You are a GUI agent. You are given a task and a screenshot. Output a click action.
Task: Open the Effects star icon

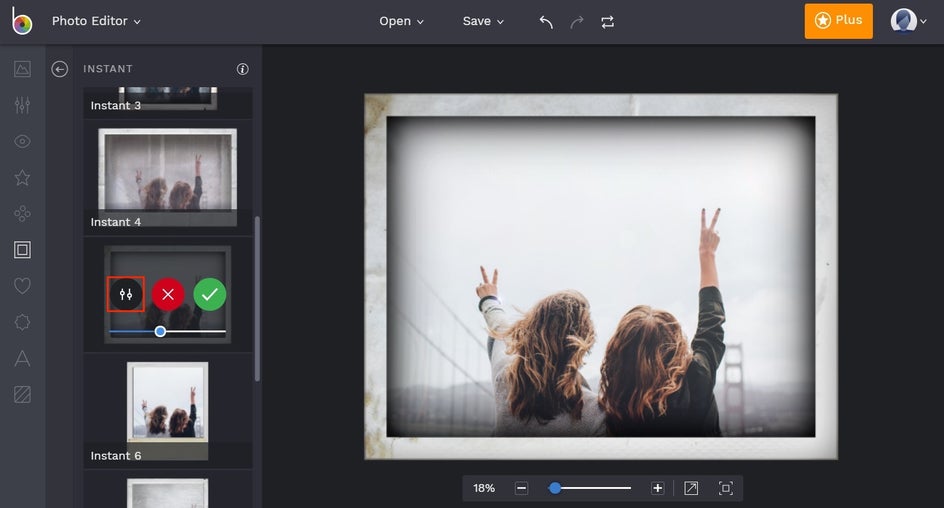pyautogui.click(x=22, y=178)
